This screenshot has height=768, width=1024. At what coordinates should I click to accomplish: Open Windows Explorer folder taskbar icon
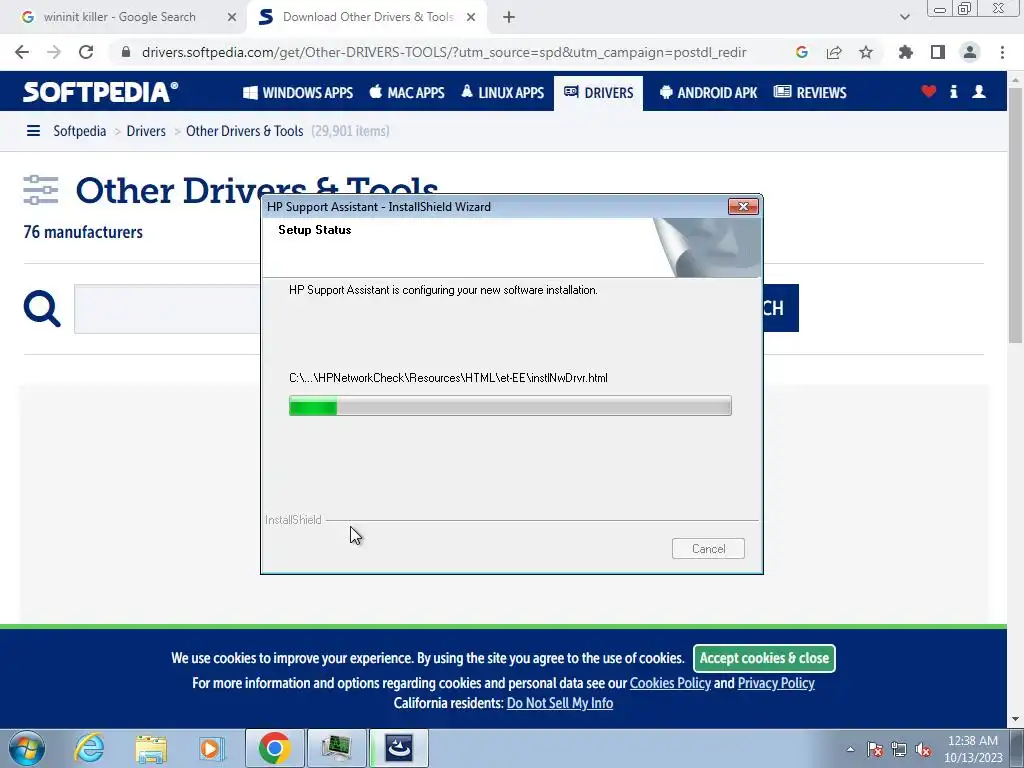[151, 748]
